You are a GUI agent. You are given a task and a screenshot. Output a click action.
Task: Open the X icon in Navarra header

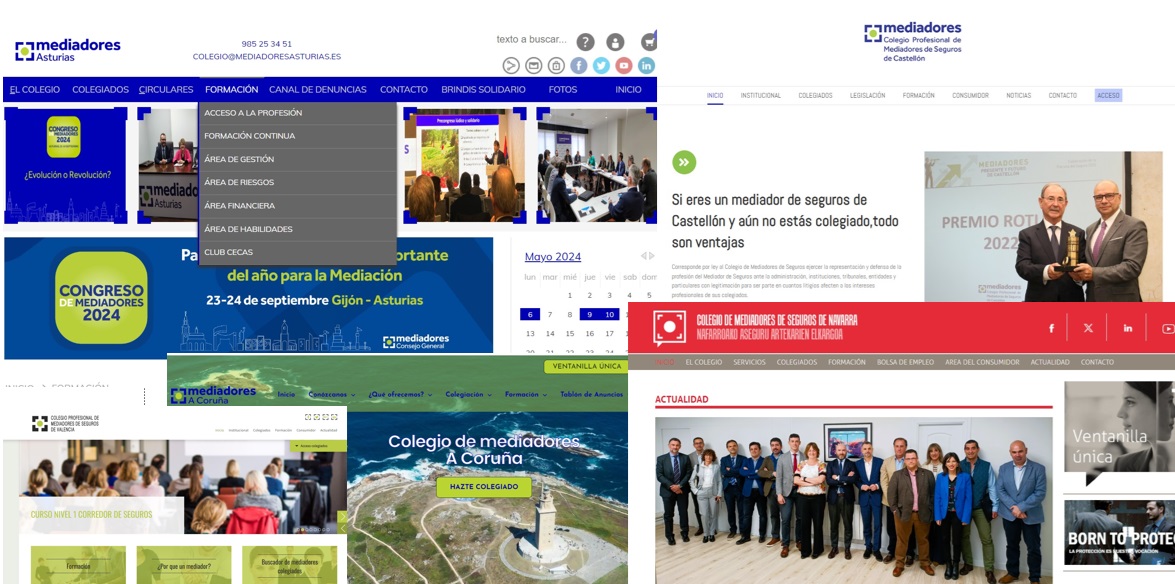tap(1088, 328)
